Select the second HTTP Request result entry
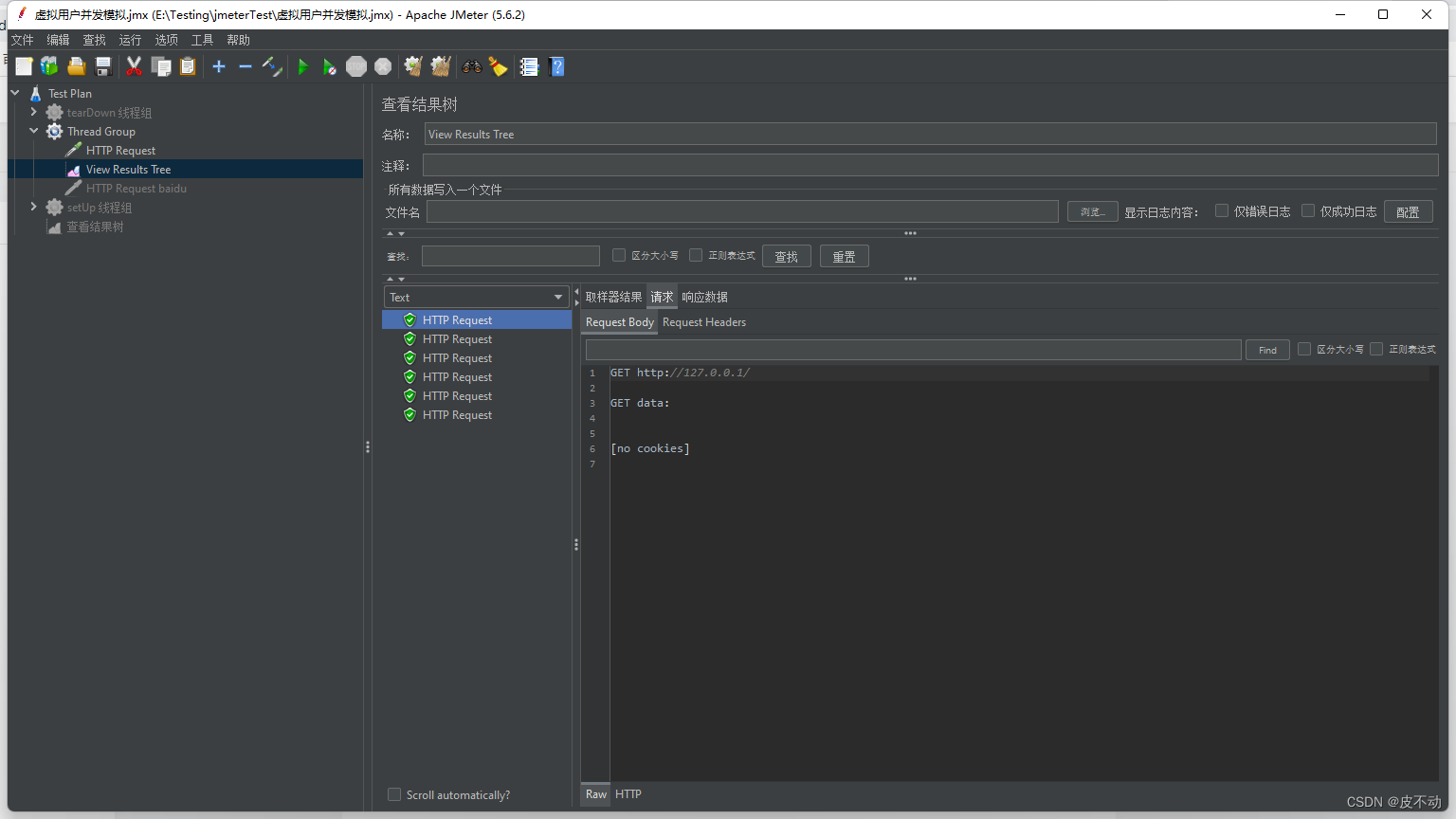 click(458, 338)
